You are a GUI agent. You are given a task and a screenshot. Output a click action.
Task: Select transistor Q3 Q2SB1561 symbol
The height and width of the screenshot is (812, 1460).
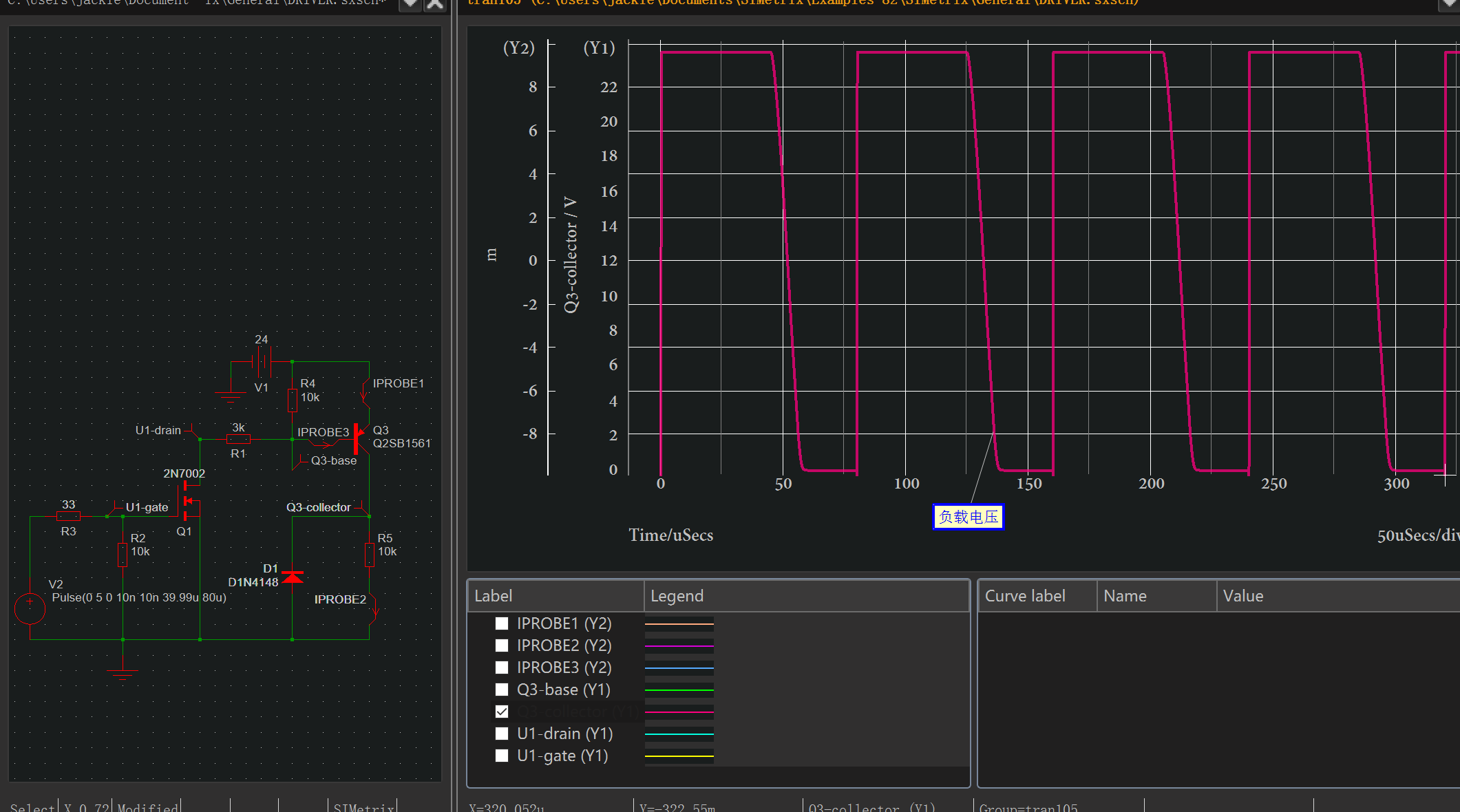point(361,438)
